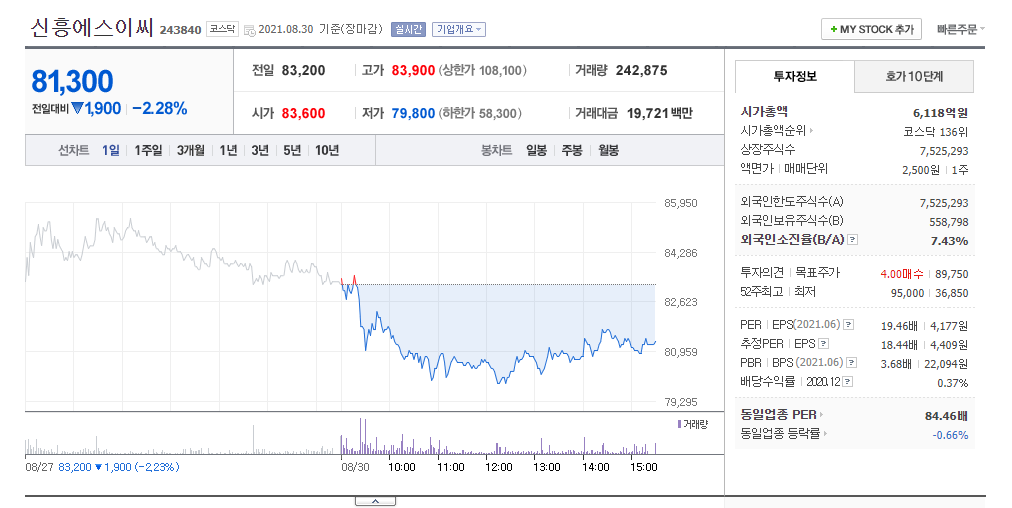Expand the 동일업종 등락률 arrow link
1012x508 pixels.
coord(825,434)
